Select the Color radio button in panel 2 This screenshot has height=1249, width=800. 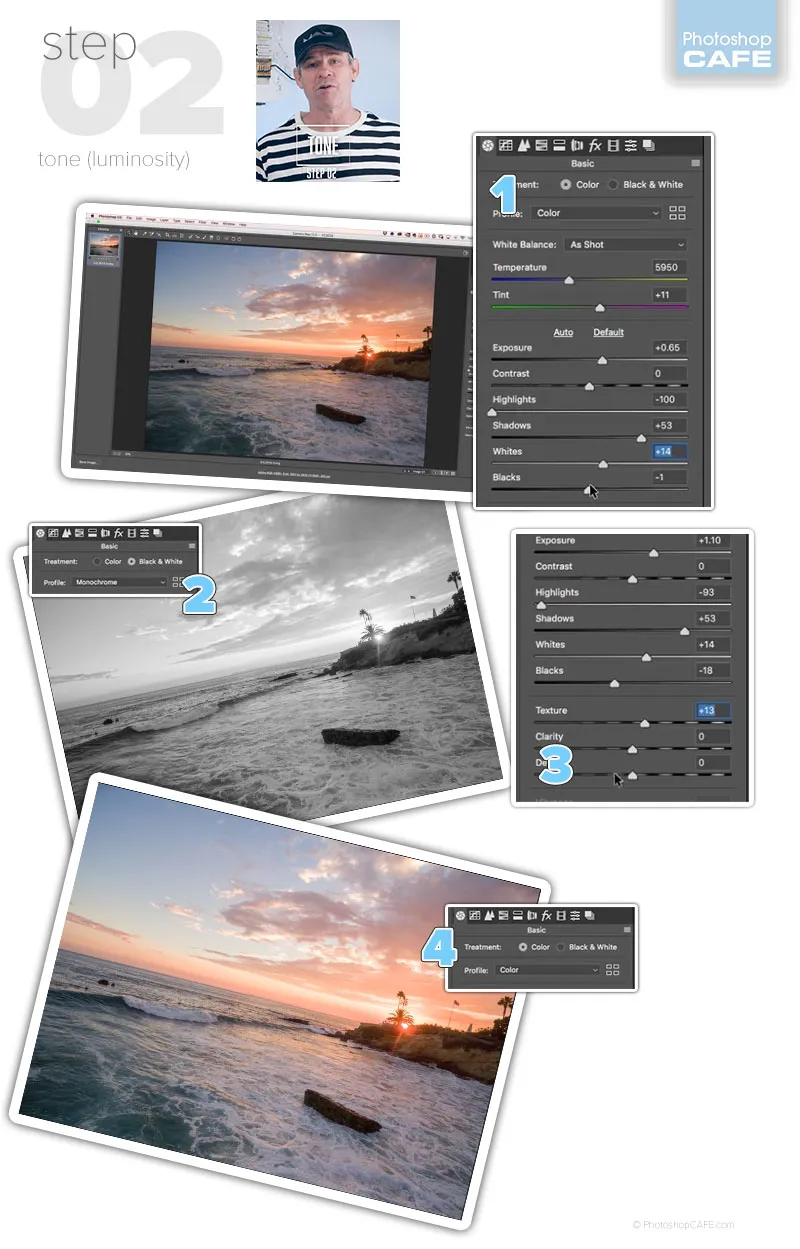click(x=97, y=562)
